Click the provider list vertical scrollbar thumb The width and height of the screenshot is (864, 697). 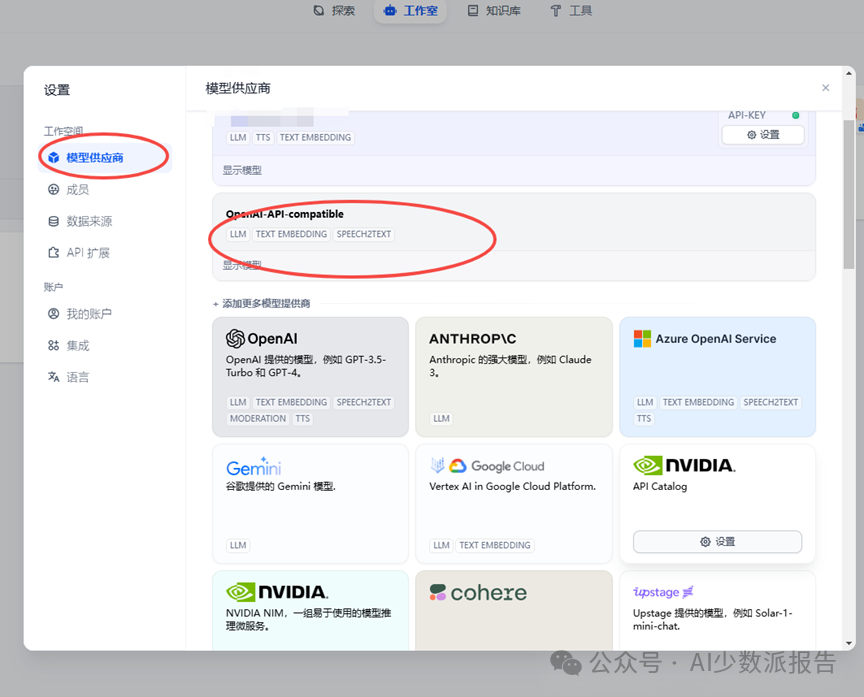849,194
